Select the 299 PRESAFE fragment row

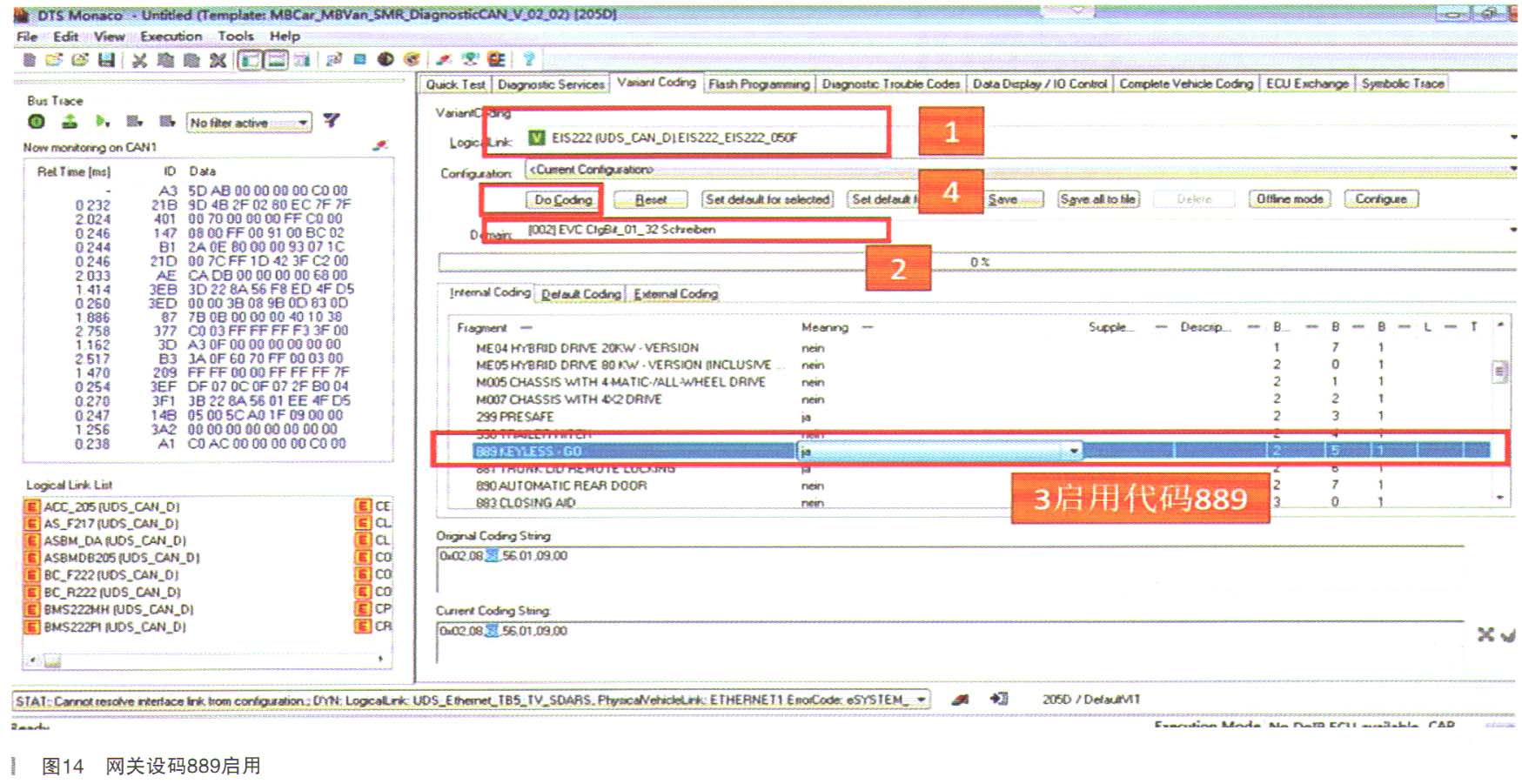[x=975, y=417]
